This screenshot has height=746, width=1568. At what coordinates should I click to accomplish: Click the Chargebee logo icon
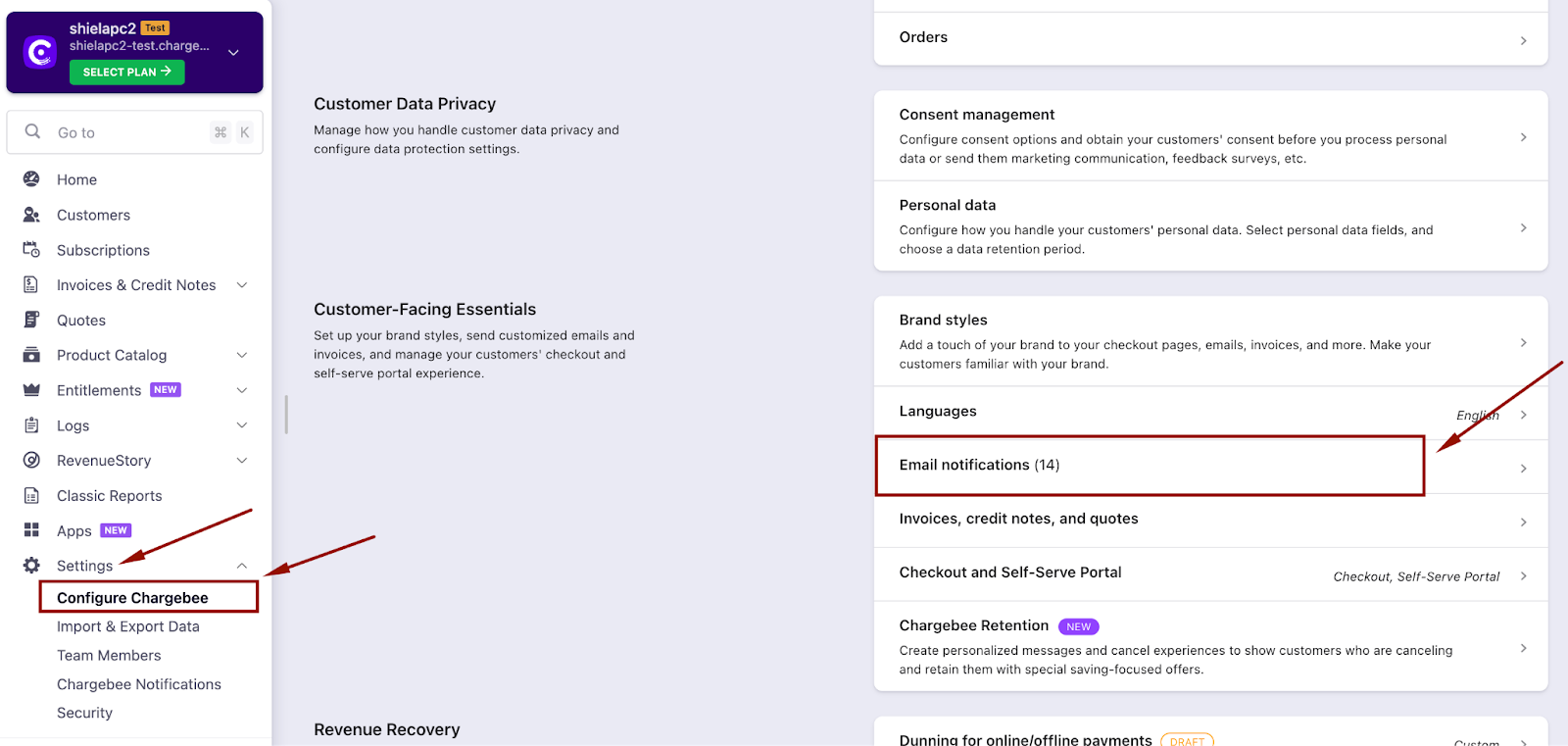[x=40, y=52]
